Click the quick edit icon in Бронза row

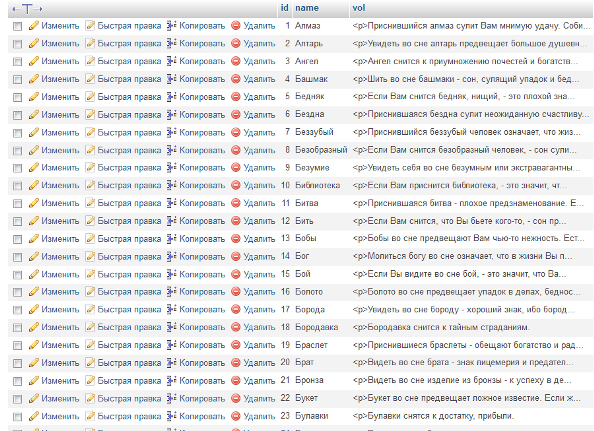point(90,381)
